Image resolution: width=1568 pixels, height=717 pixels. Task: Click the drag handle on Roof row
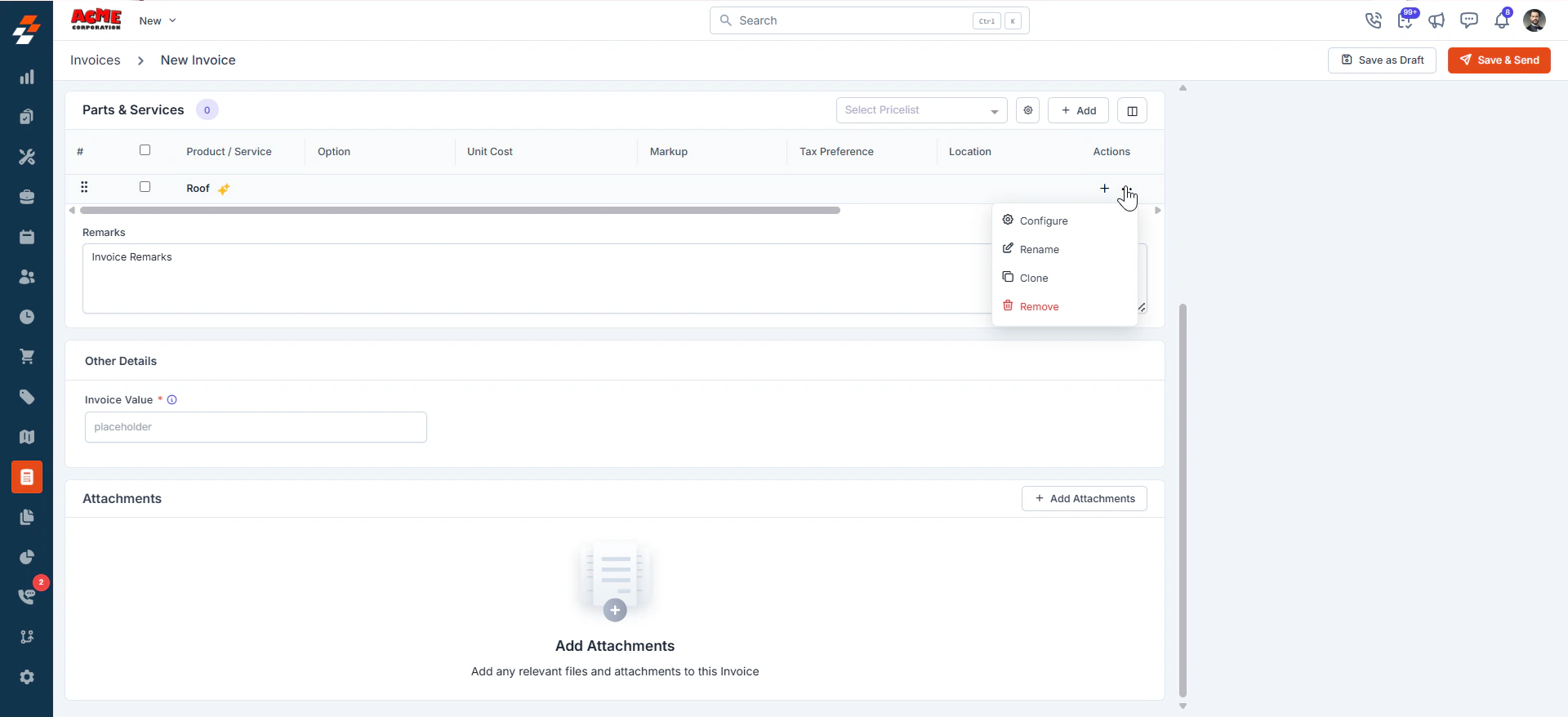point(84,188)
